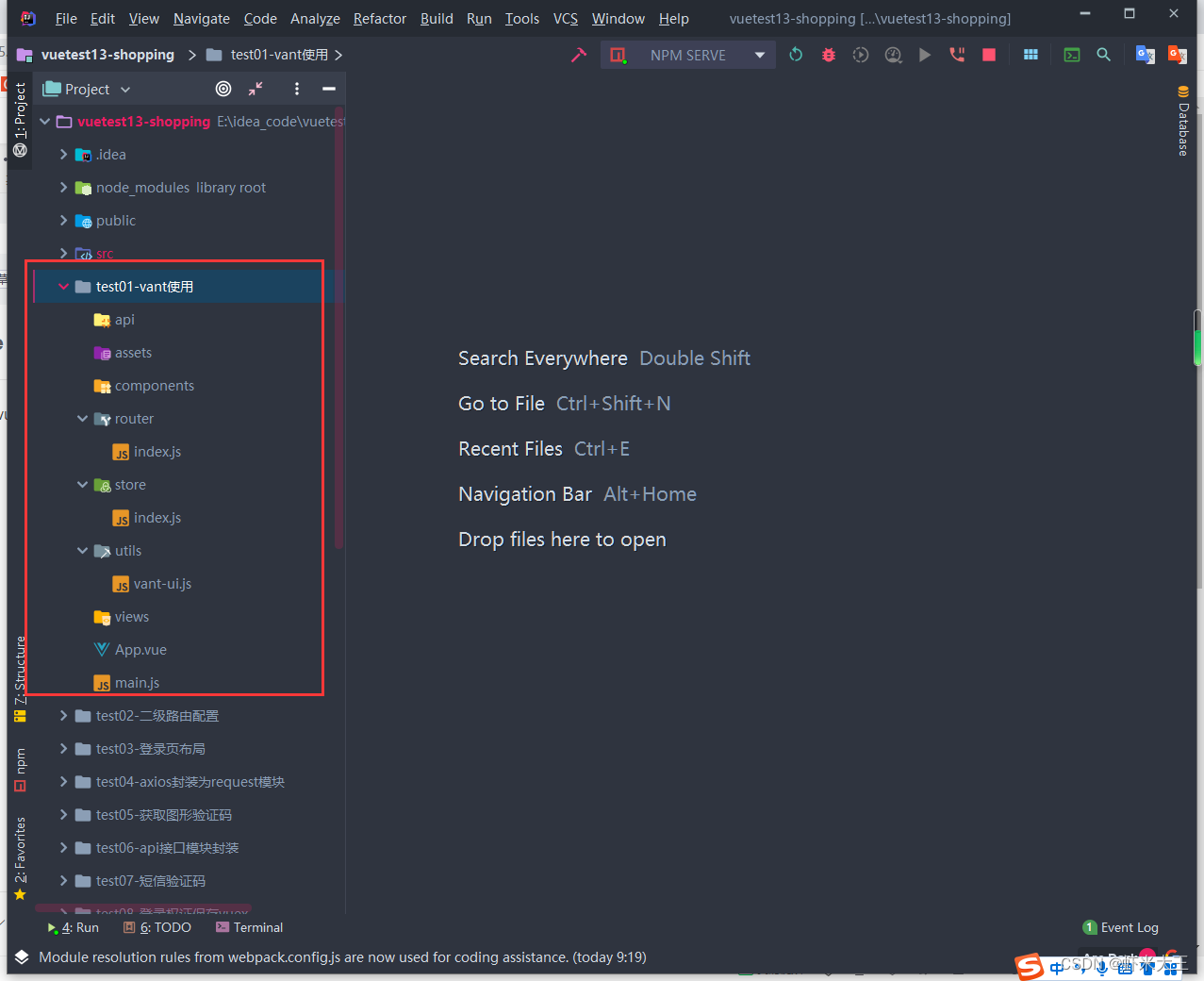Run with coverage using the dashed-circle play icon

(860, 55)
